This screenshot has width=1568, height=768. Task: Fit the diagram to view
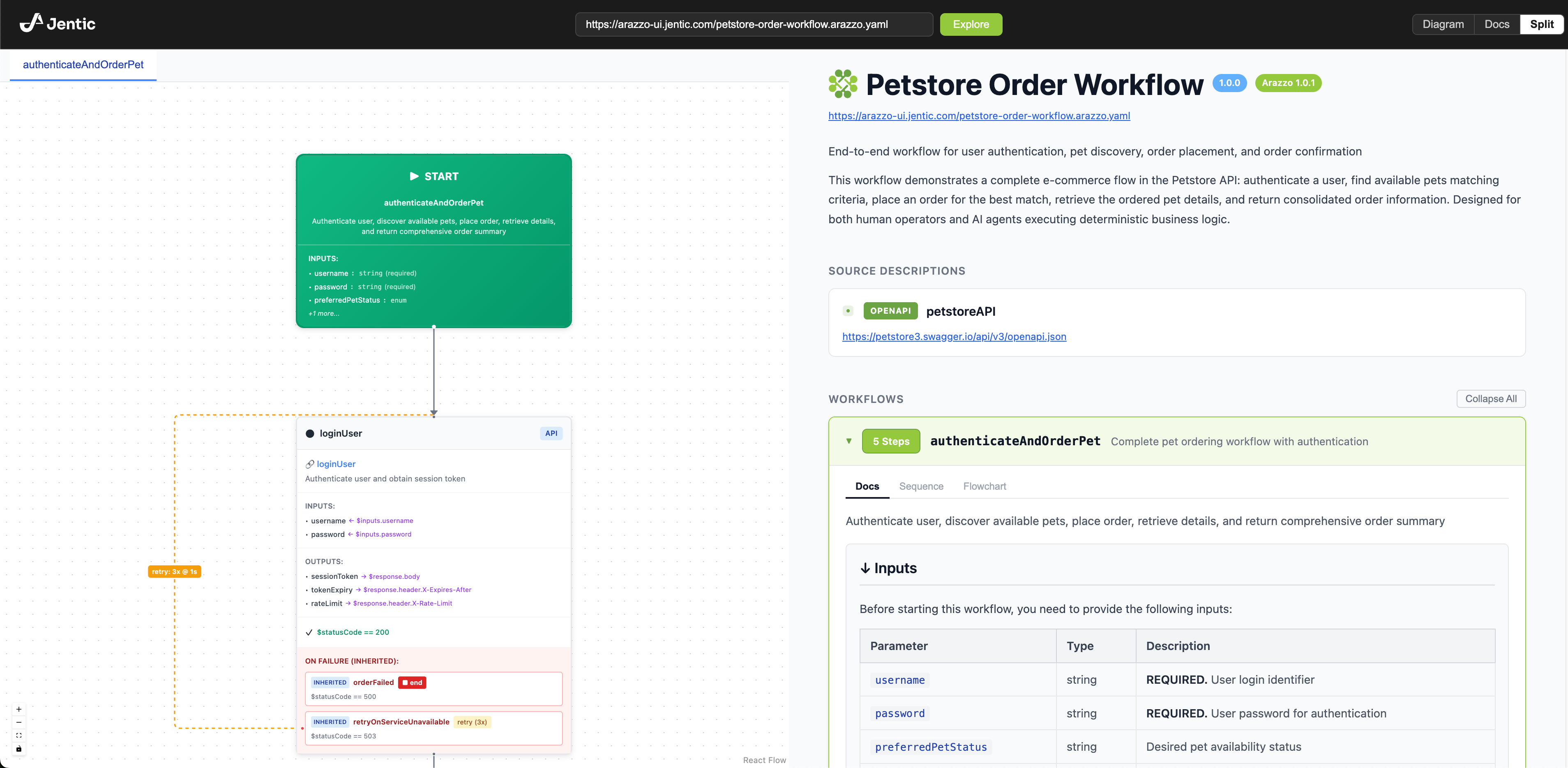click(x=19, y=736)
